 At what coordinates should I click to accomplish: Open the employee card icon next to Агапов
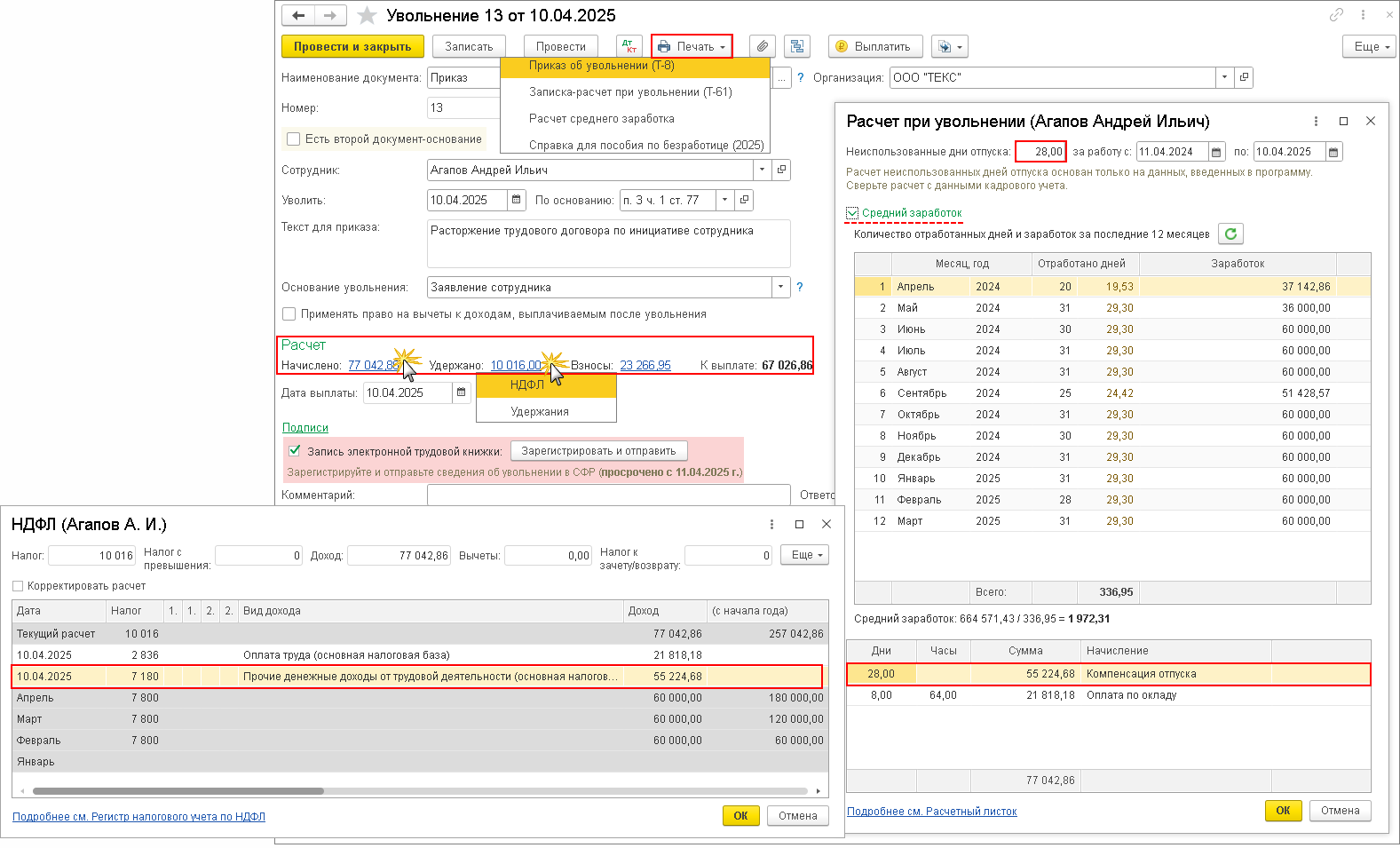781,170
